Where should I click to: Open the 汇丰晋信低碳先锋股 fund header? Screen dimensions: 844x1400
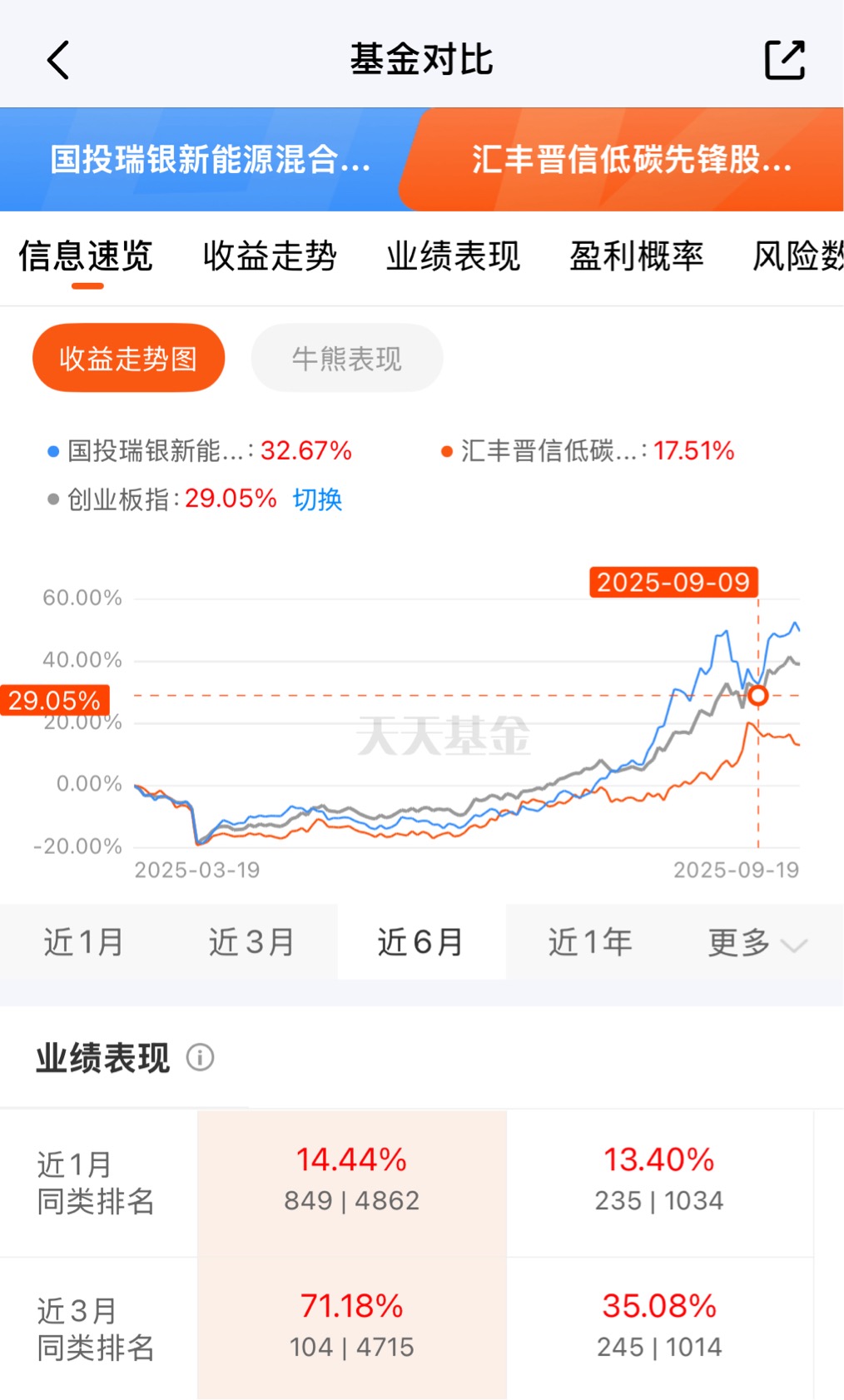pyautogui.click(x=631, y=159)
